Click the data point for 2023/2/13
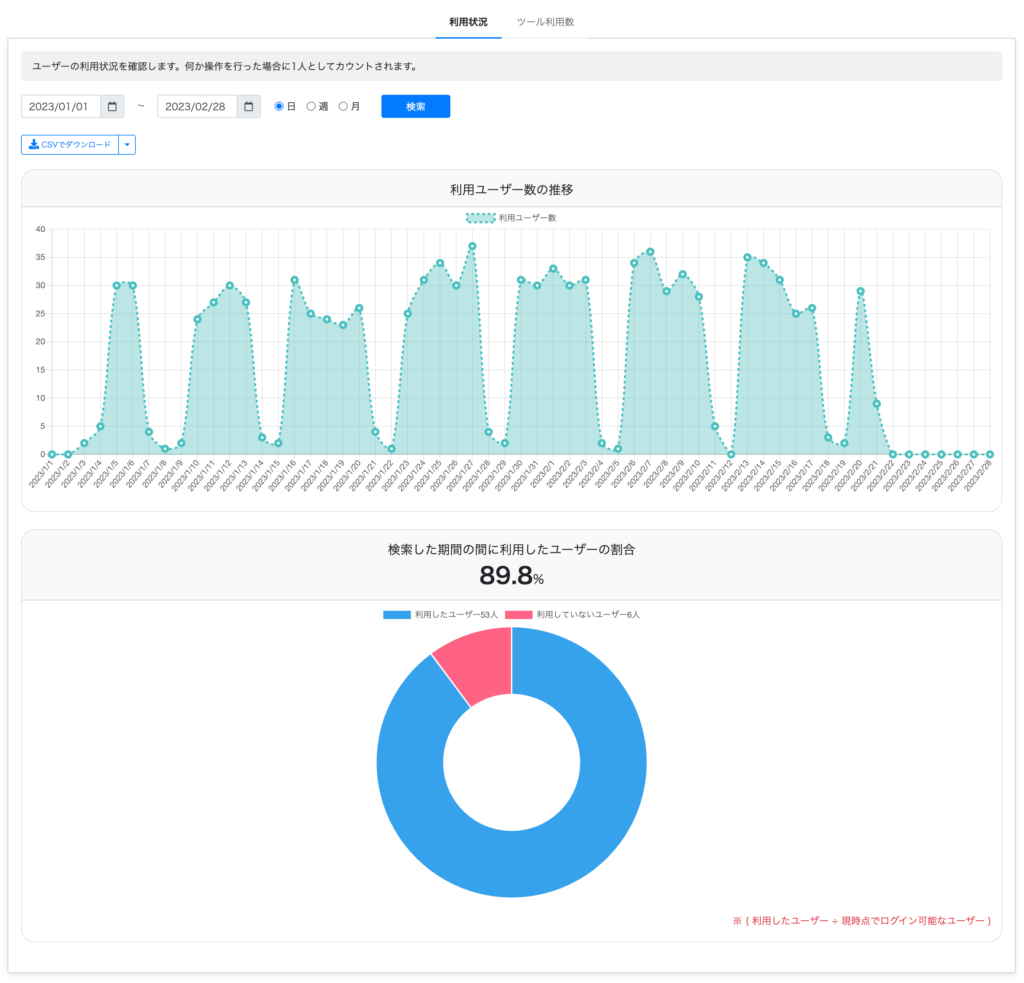 tap(747, 257)
